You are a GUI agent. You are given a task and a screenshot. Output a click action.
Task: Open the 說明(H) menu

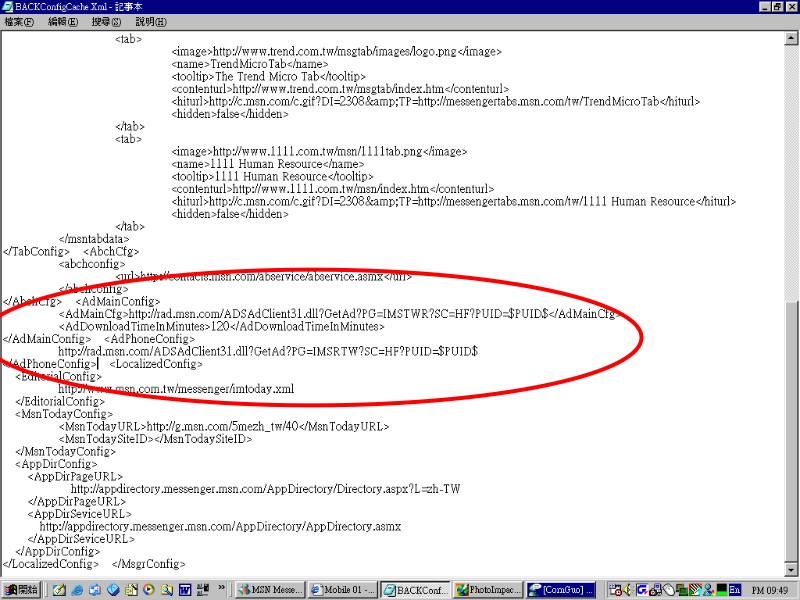151,22
